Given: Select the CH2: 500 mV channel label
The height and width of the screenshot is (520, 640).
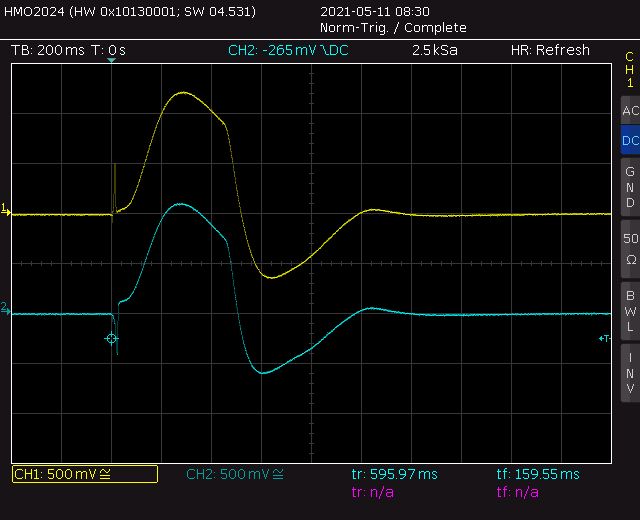Looking at the screenshot, I should click(x=235, y=474).
